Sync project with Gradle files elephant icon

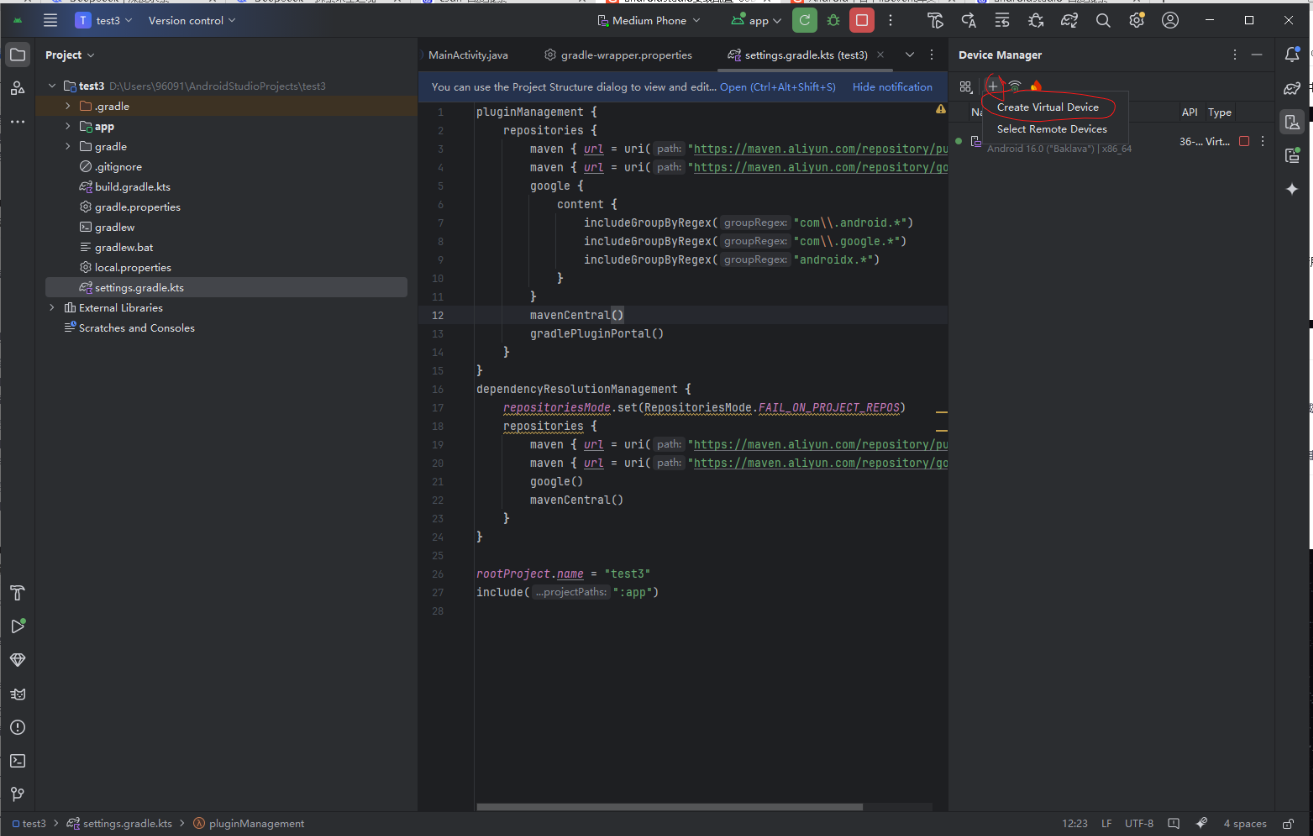[1069, 20]
